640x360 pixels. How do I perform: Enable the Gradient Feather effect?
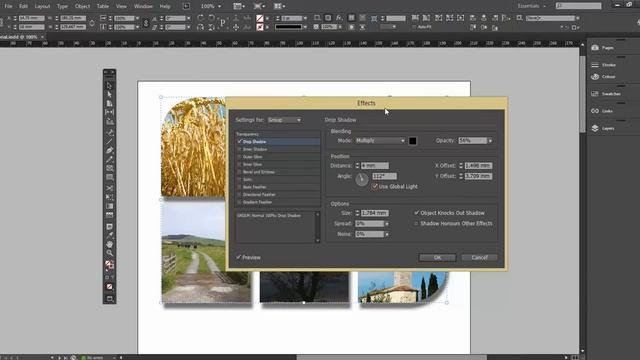[x=240, y=202]
